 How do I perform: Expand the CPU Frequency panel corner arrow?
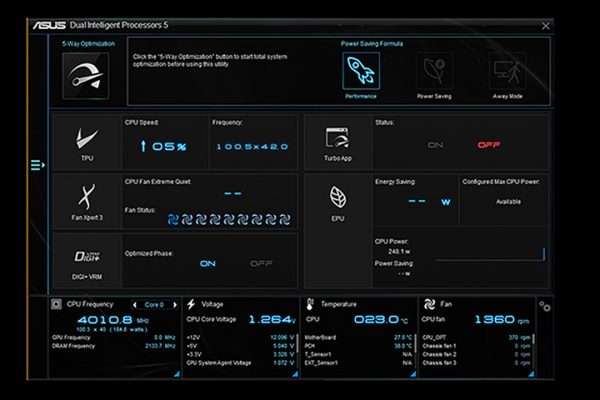coord(177,374)
